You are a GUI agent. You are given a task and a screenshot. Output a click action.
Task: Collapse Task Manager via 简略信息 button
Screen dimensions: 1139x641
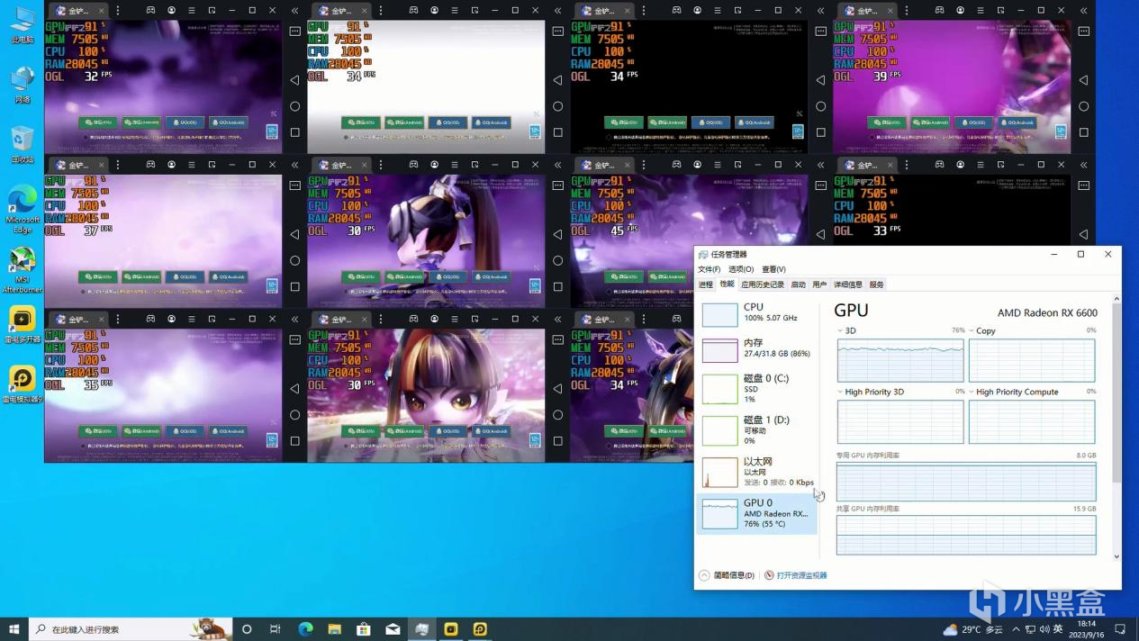click(727, 575)
